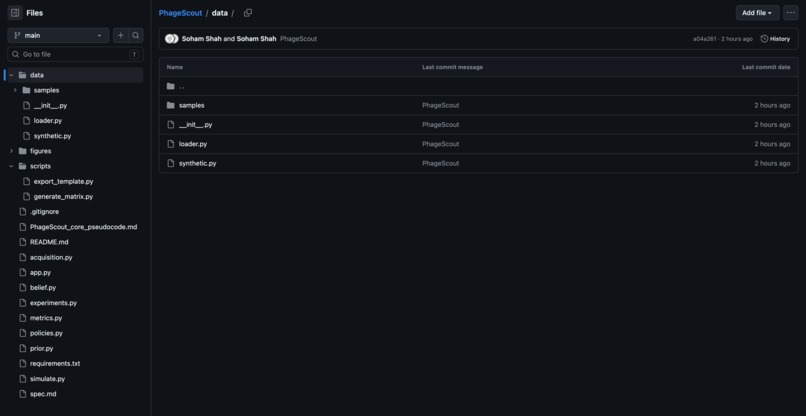
Task: Open prior.py in the tree
Action: click(x=41, y=348)
